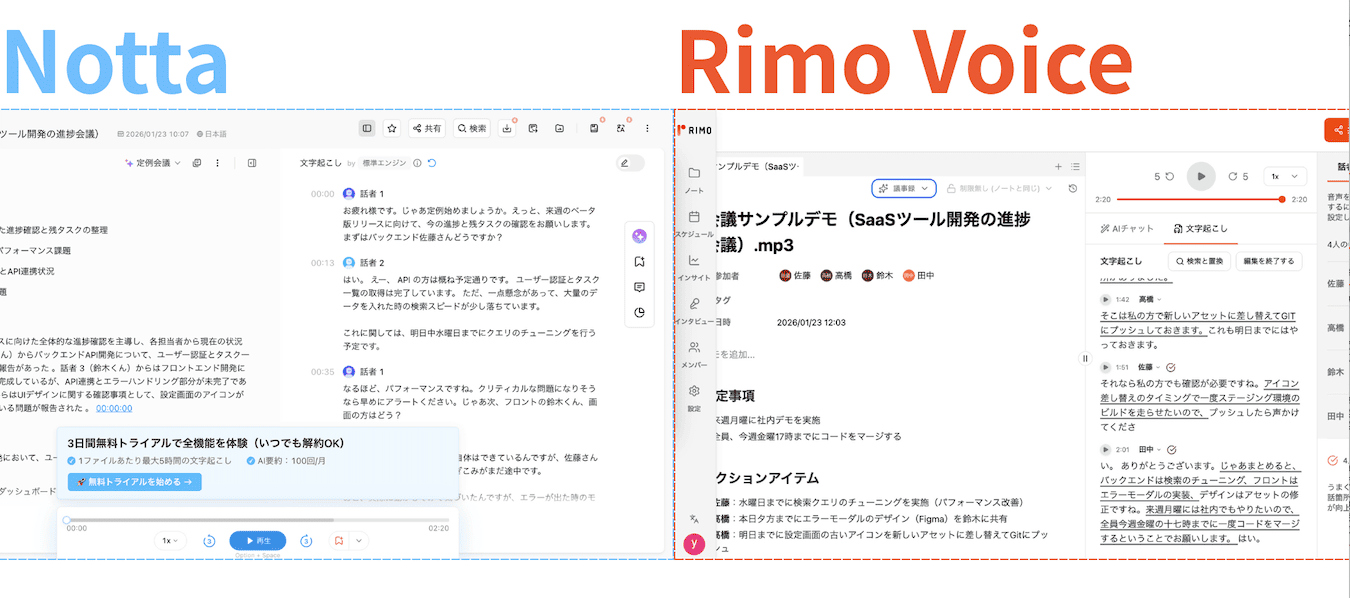
Task: Open インタビュー in the Rimo sidebar
Action: (694, 310)
